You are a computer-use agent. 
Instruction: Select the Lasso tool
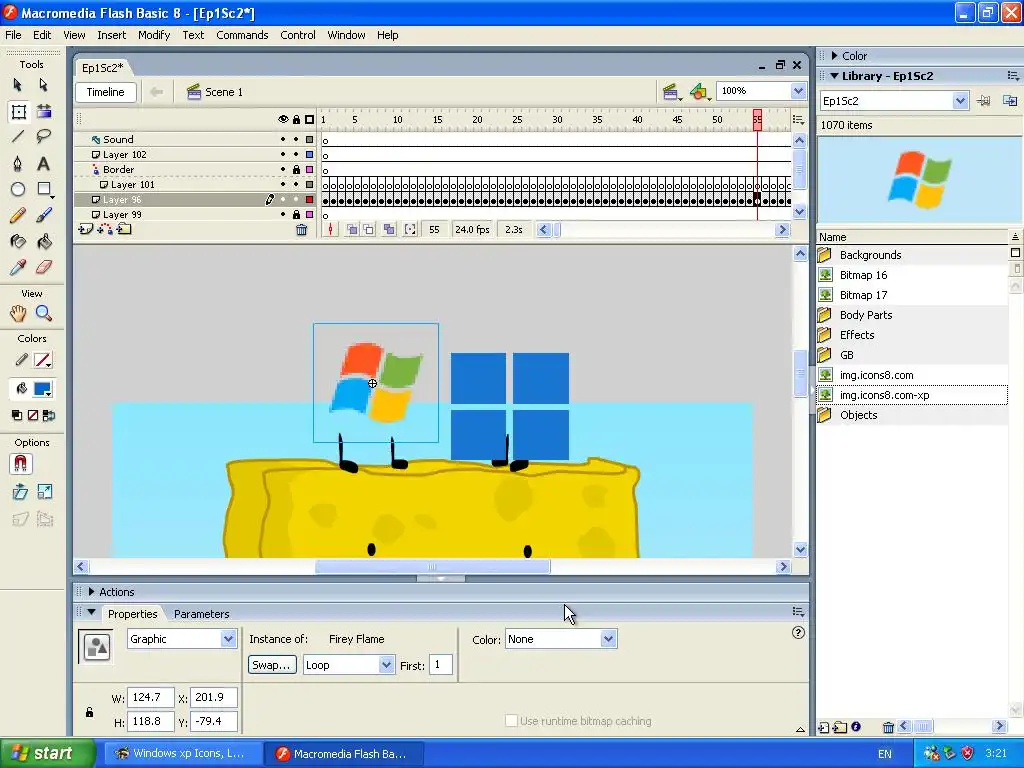click(x=43, y=136)
